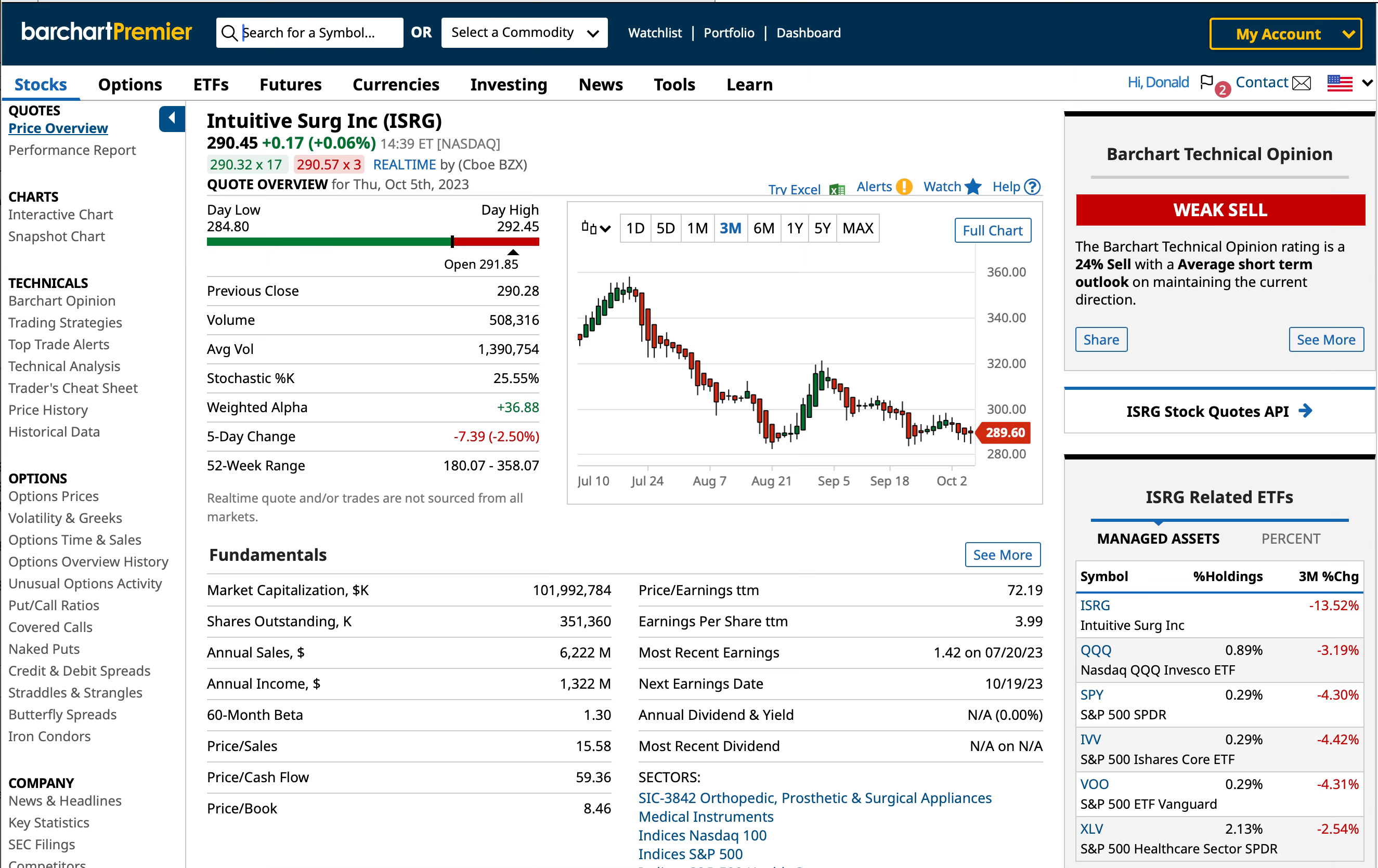Screen dimensions: 1378x868
Task: Open Select a Commodity dropdown
Action: tap(524, 33)
